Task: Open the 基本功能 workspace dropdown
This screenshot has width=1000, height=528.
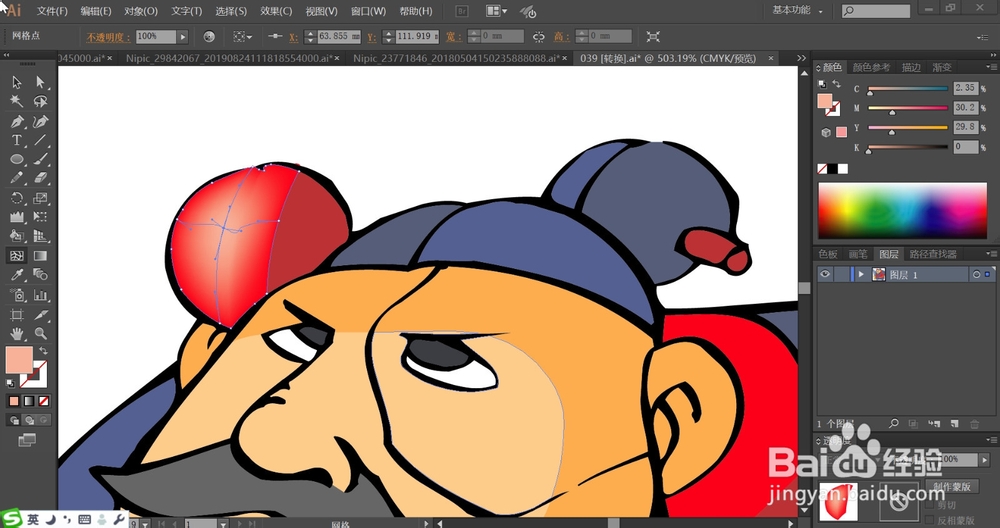Action: coord(797,10)
